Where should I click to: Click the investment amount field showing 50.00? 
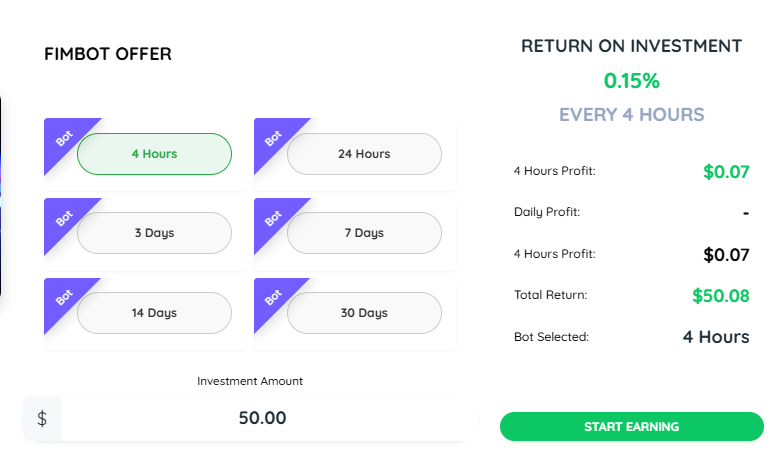(x=262, y=418)
